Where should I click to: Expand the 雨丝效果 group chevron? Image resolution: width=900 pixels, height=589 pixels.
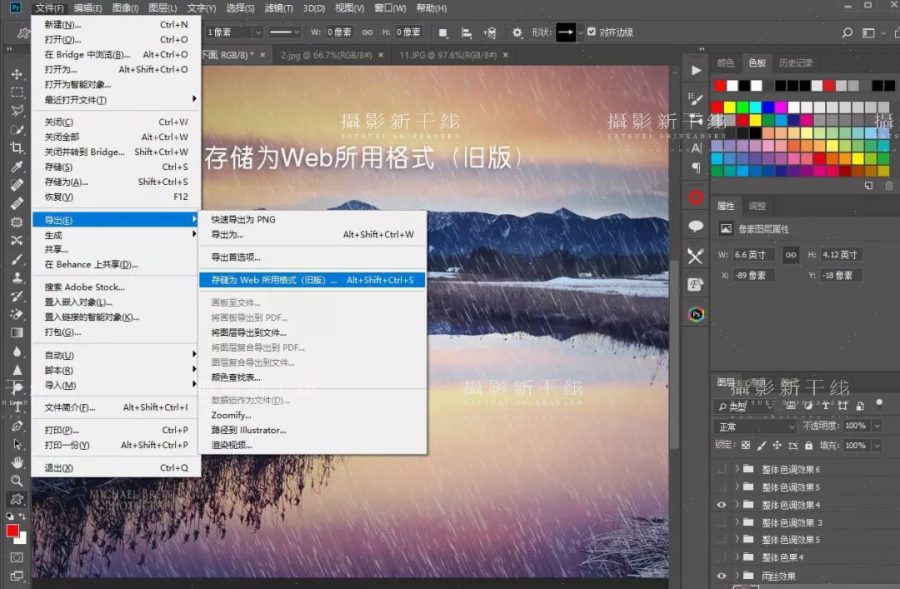click(x=736, y=576)
